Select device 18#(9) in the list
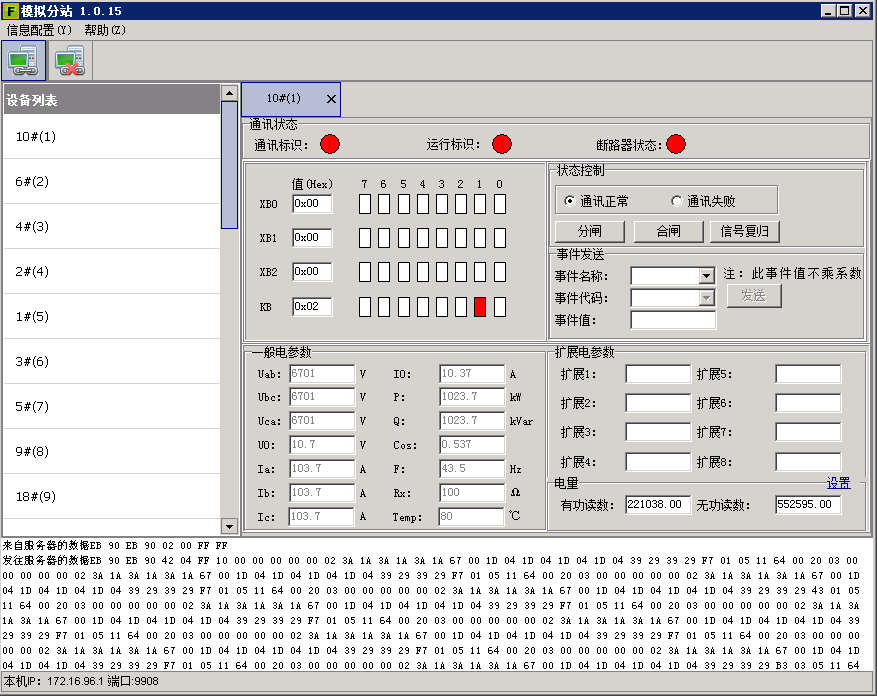This screenshot has width=877, height=696. (112, 497)
